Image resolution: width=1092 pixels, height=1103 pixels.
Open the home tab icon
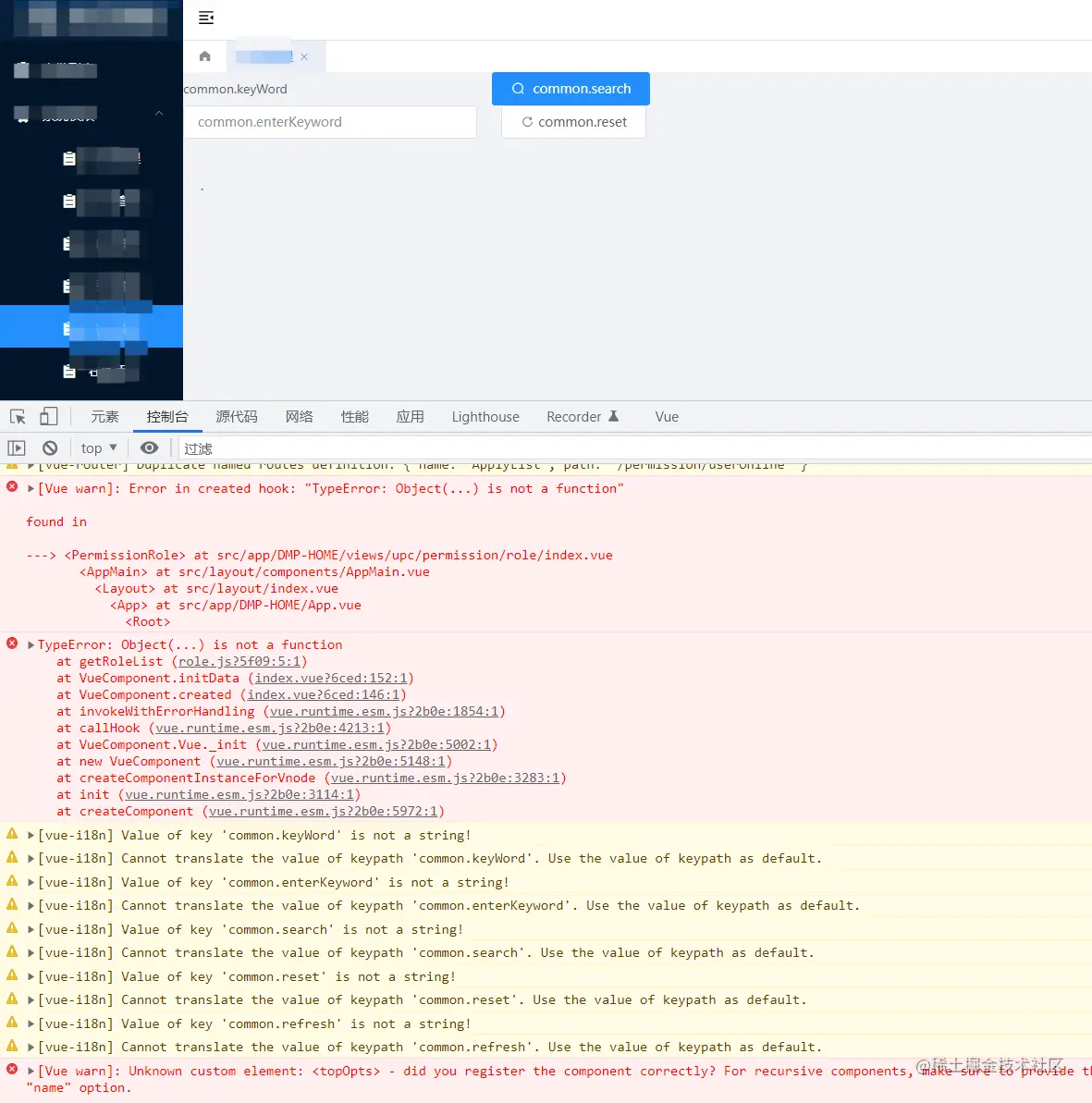point(204,56)
